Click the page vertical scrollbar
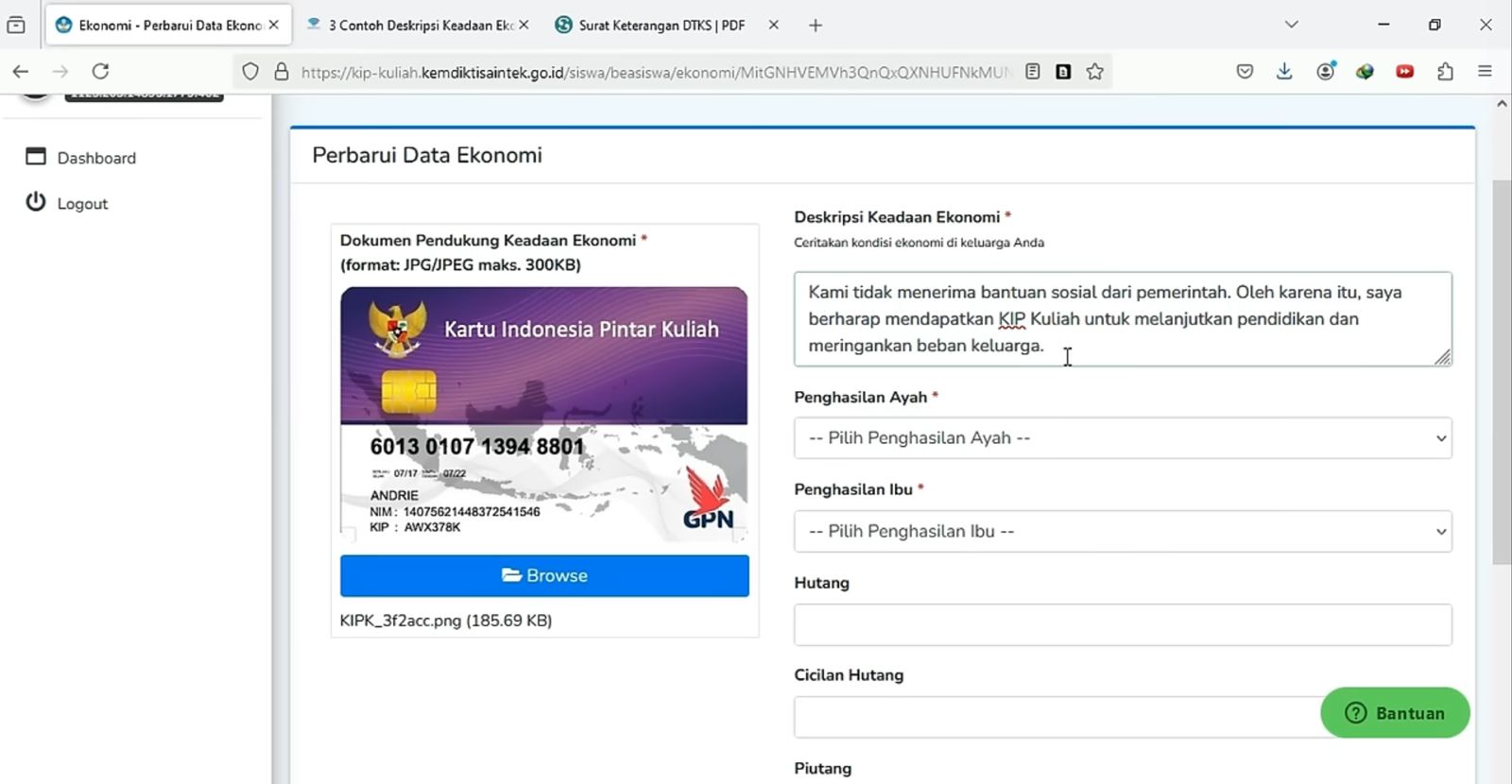 pyautogui.click(x=1502, y=372)
